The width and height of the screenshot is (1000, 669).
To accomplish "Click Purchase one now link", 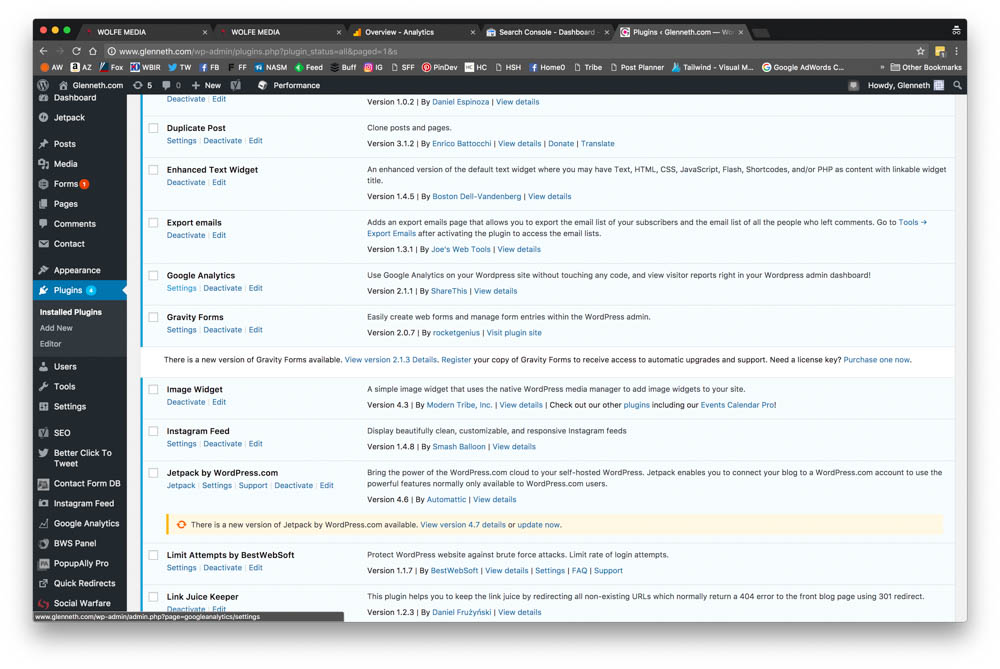I will (x=876, y=360).
